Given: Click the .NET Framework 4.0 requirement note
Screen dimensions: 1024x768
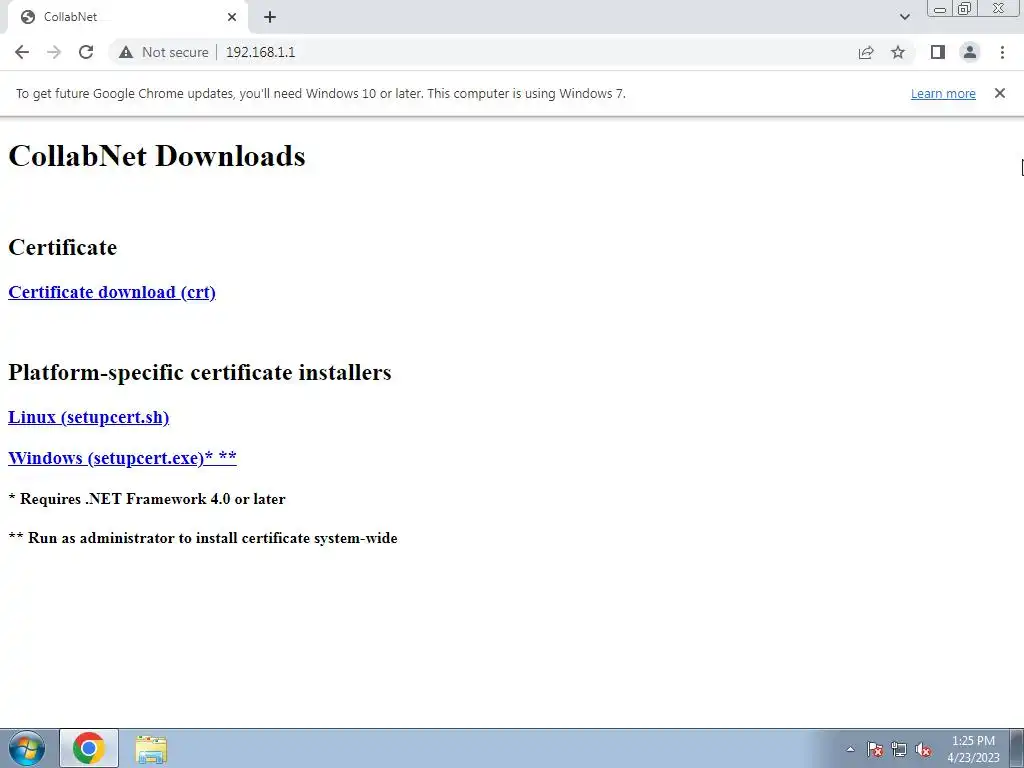Looking at the screenshot, I should pyautogui.click(x=147, y=499).
